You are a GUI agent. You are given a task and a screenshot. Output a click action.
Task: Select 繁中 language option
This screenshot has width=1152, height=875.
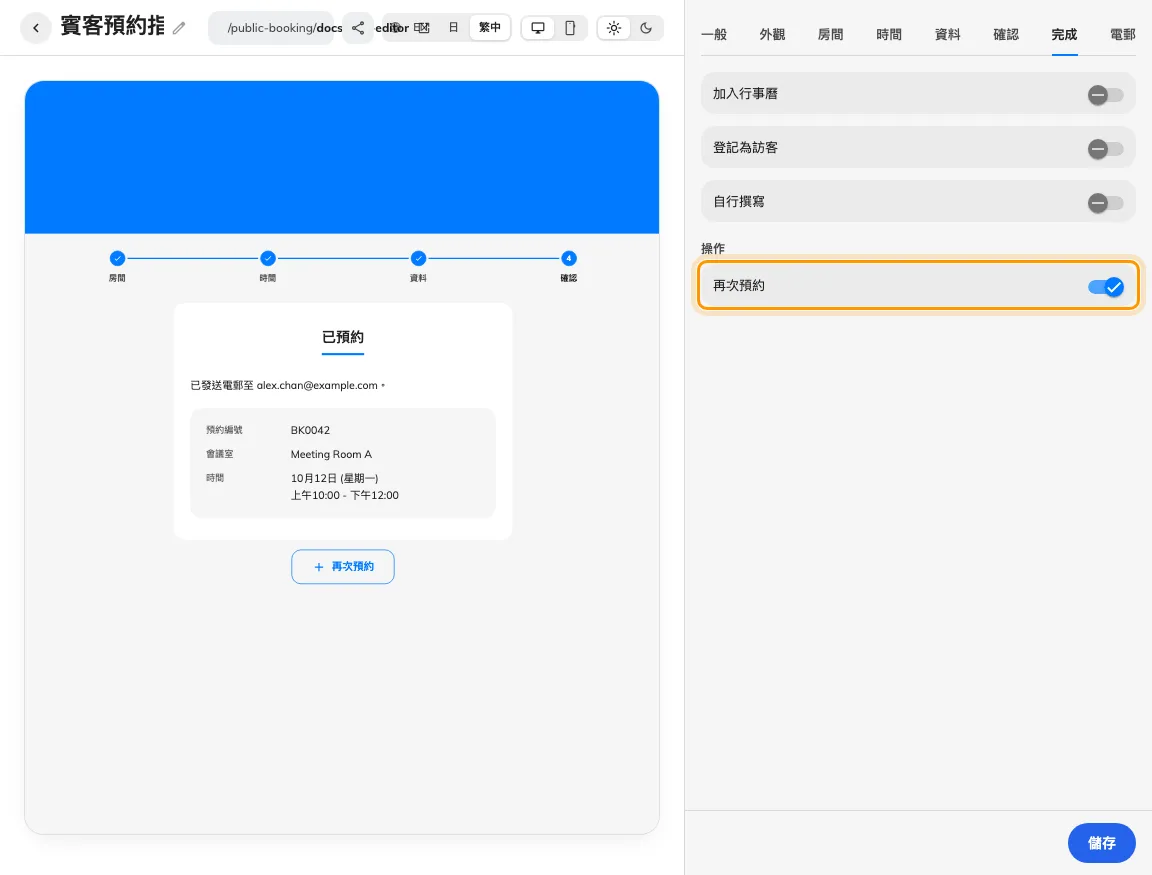(x=489, y=28)
